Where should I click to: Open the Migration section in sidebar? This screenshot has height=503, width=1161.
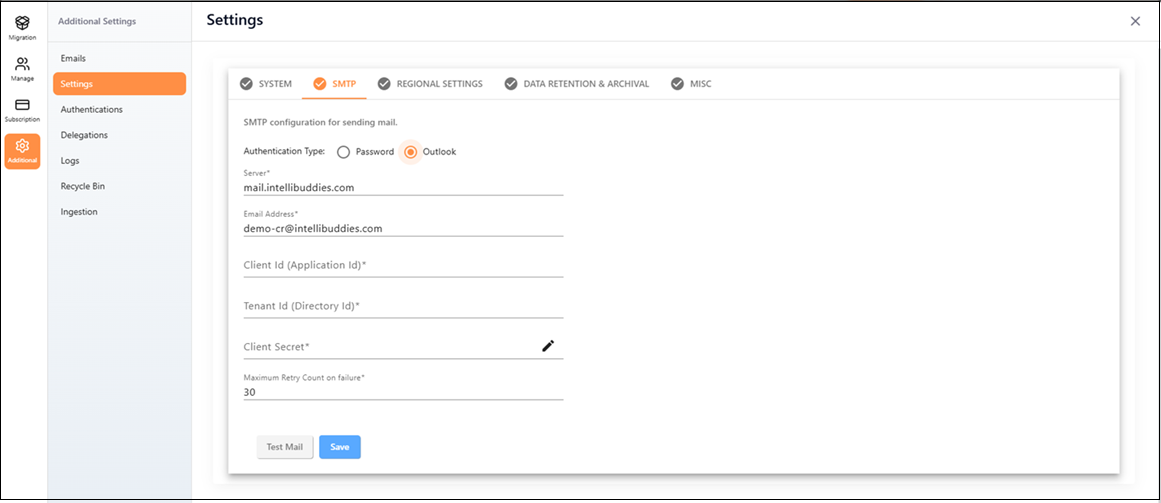[x=22, y=27]
